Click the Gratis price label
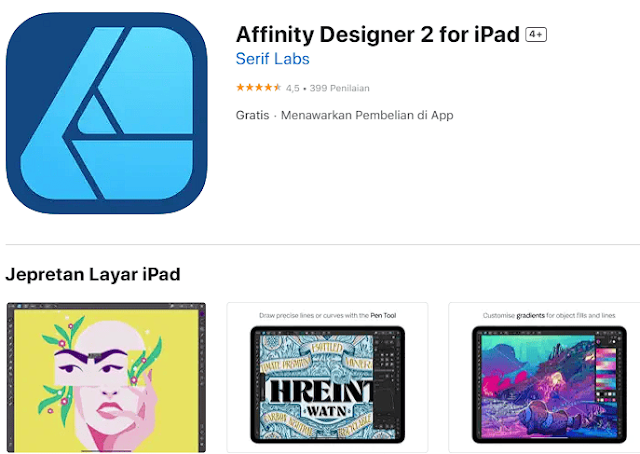The image size is (640, 454). (253, 116)
